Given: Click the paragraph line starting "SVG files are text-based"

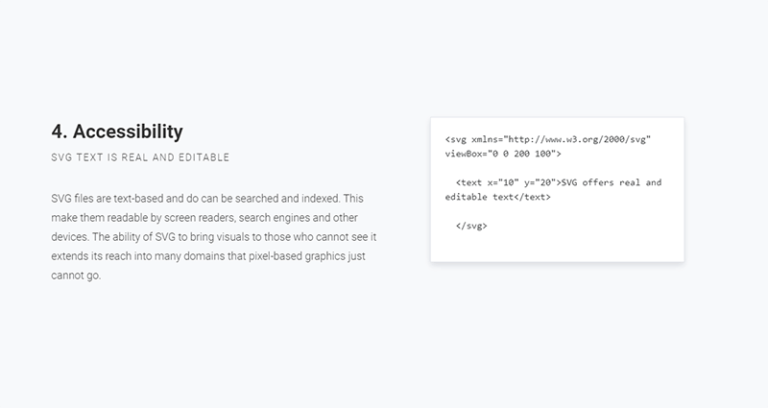Looking at the screenshot, I should [x=207, y=198].
